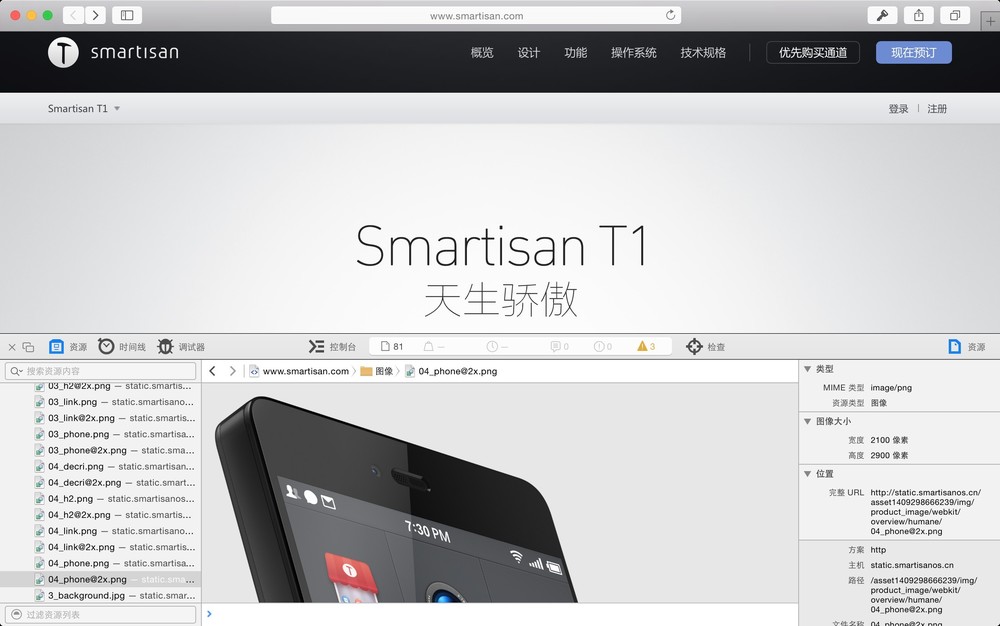Image resolution: width=1000 pixels, height=626 pixels.
Task: Click the 现在预订 button
Action: [x=913, y=53]
